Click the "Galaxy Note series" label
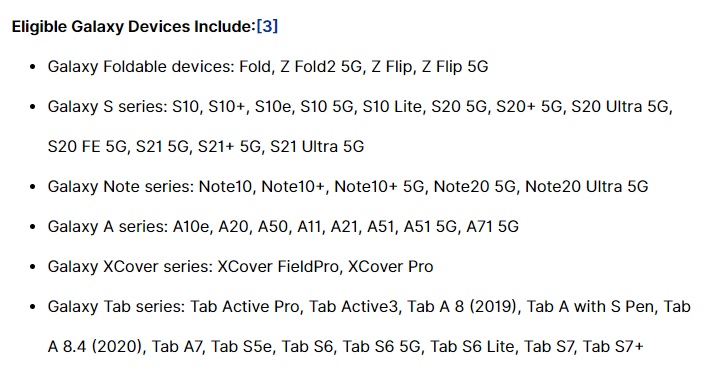Screen dimensions: 705x385 [120, 187]
